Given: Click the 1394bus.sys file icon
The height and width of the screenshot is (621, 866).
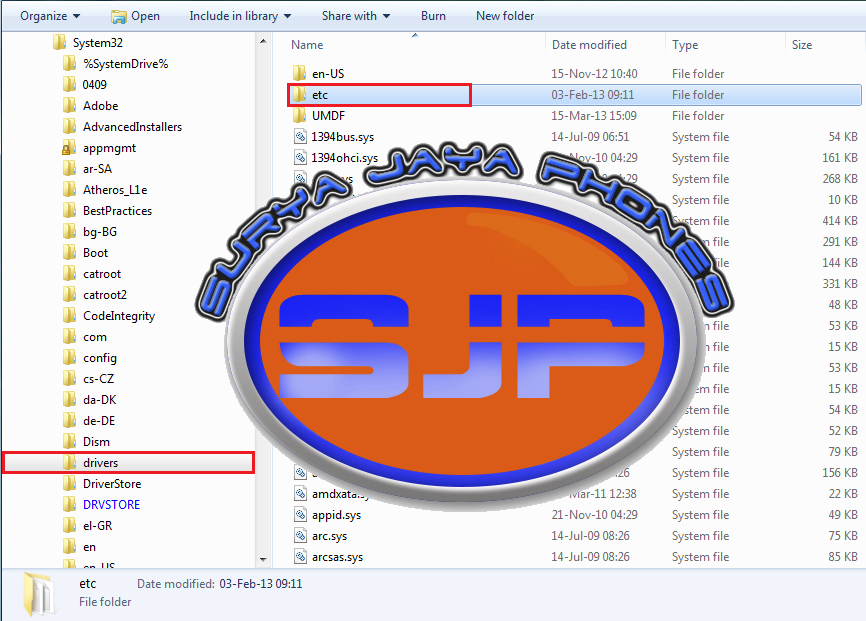Looking at the screenshot, I should click(300, 136).
